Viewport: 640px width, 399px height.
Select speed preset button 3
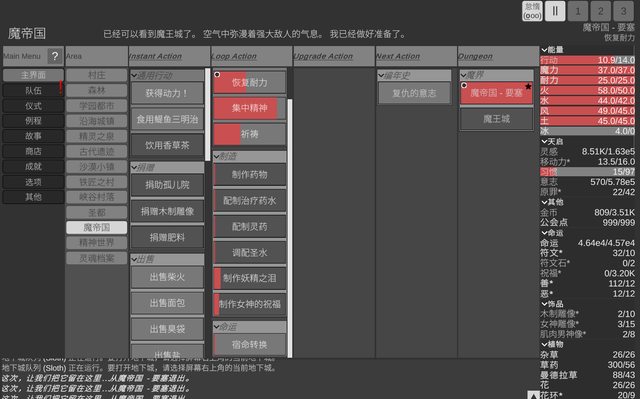(x=624, y=11)
